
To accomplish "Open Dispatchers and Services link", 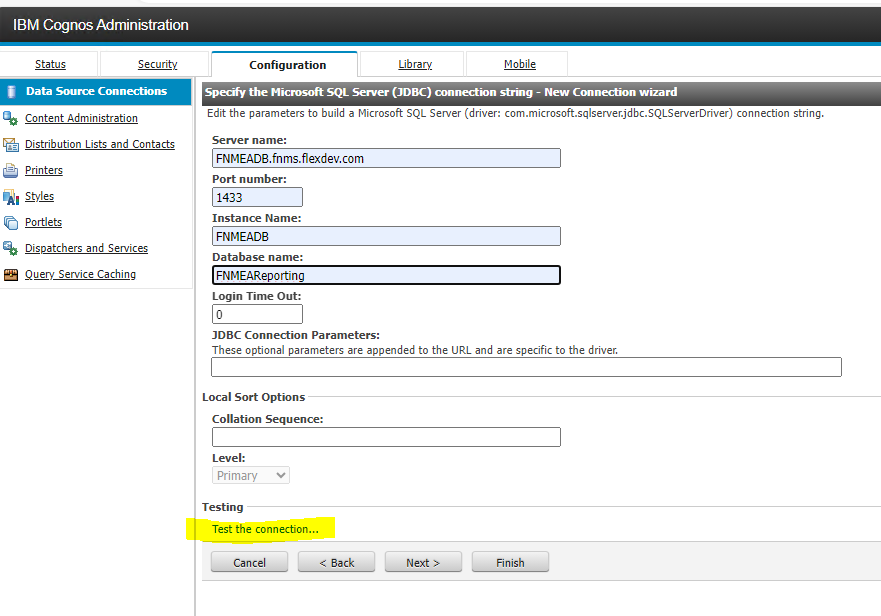I will [x=86, y=248].
